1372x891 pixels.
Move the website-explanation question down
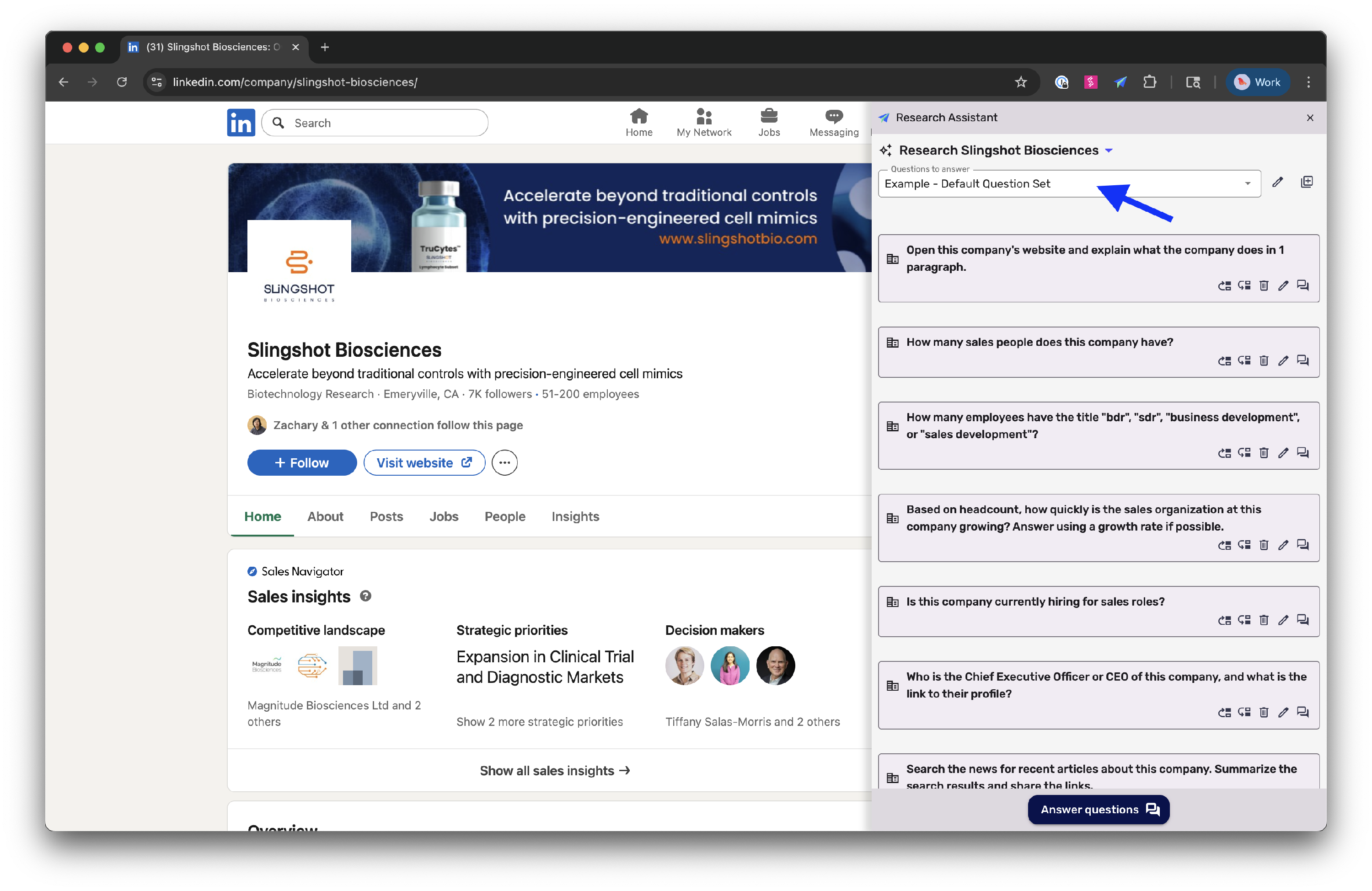click(x=1244, y=286)
